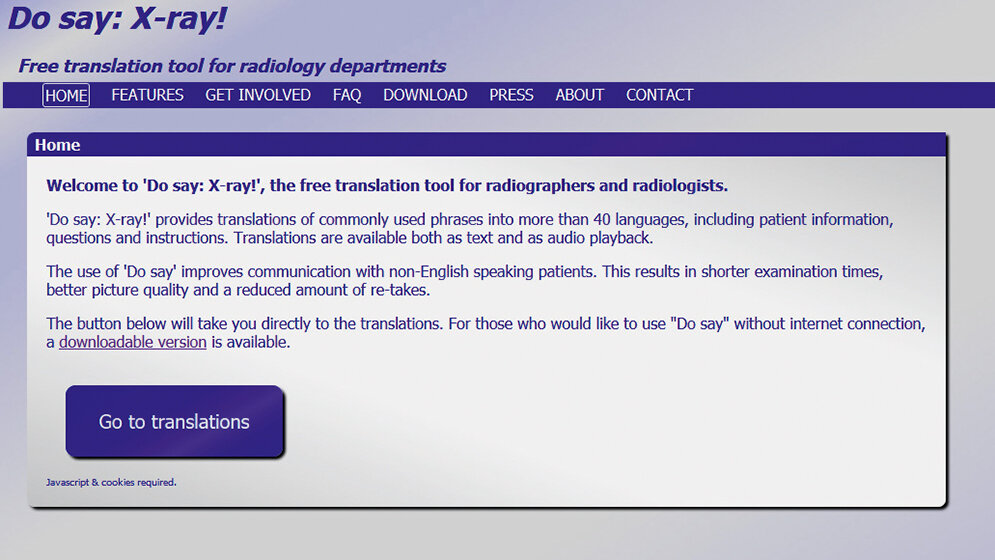Open the FAQ page
This screenshot has height=560, width=995.
click(347, 95)
